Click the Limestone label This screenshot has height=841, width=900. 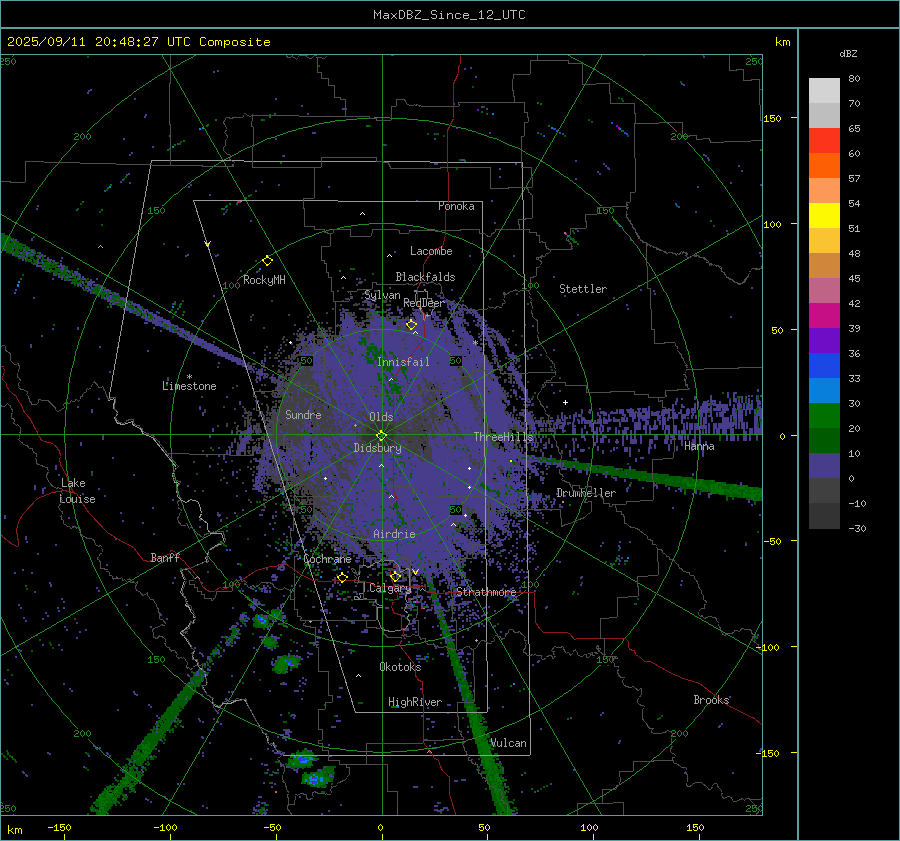pyautogui.click(x=189, y=386)
